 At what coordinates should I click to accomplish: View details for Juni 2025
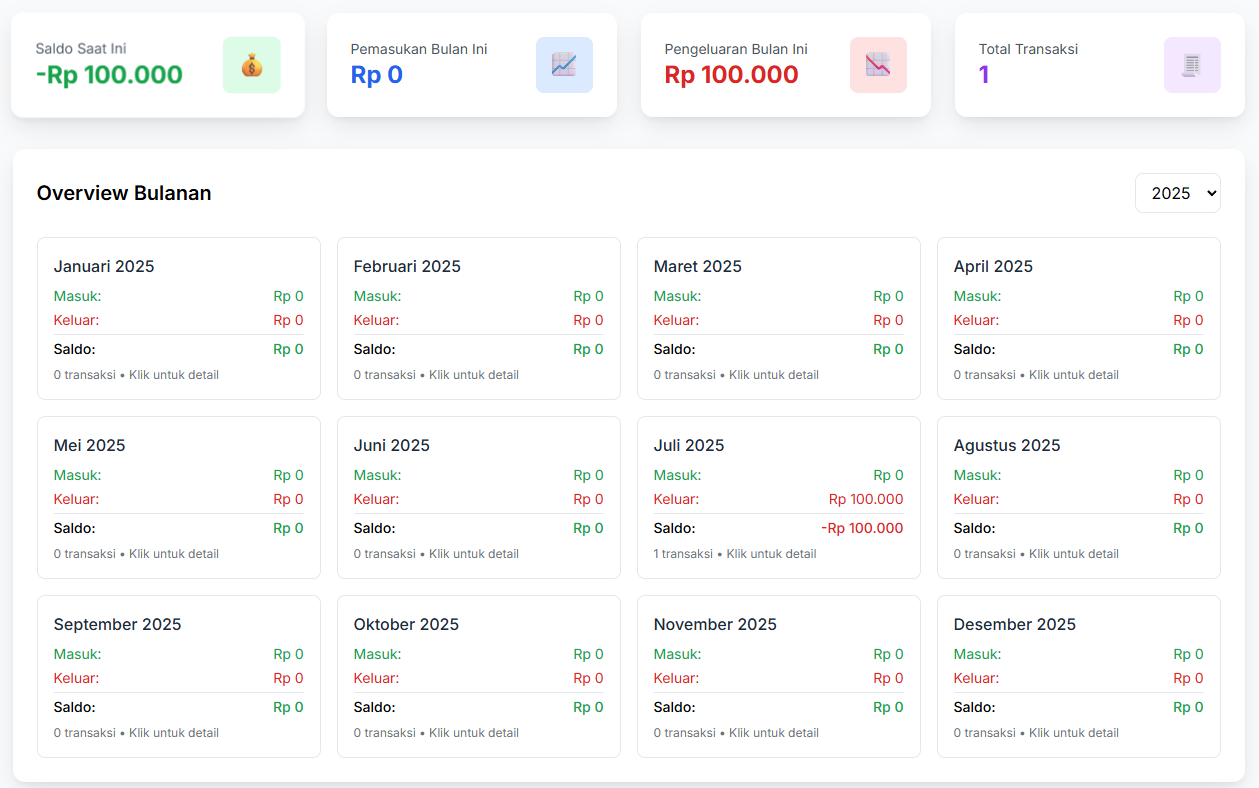(479, 497)
